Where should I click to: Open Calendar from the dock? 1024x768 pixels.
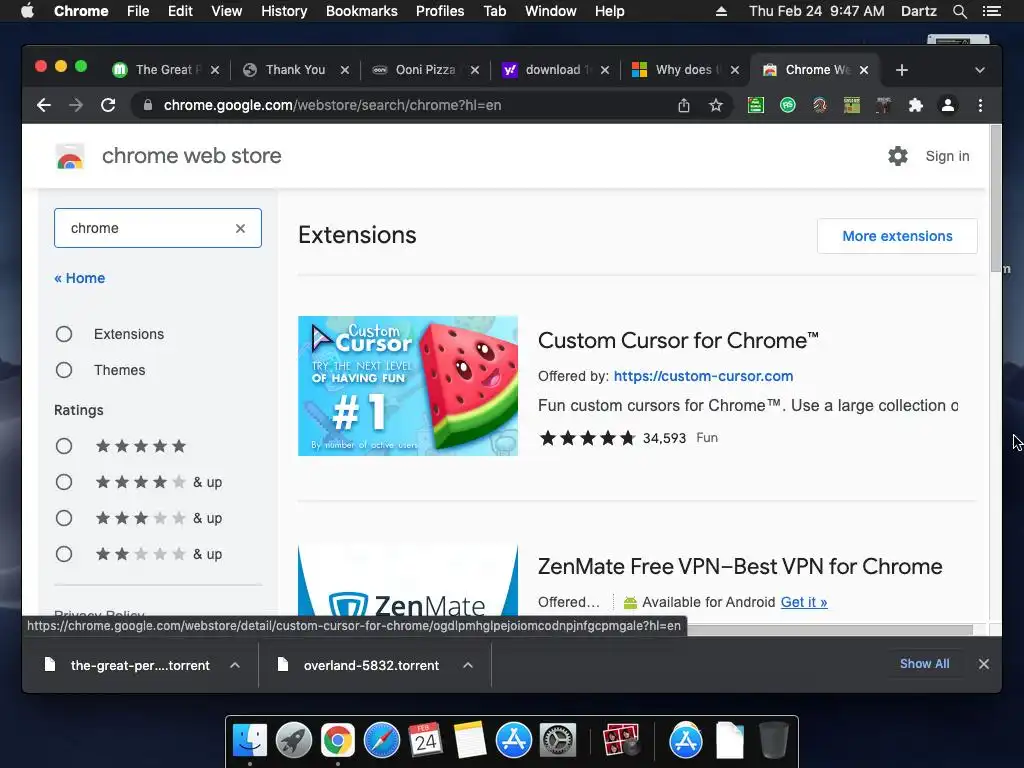(x=426, y=741)
